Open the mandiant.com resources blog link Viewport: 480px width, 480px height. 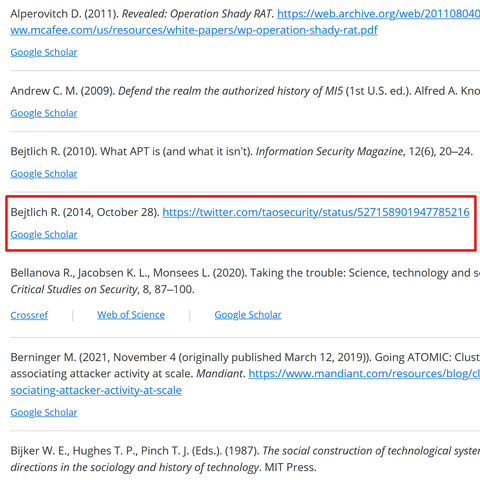click(x=364, y=374)
